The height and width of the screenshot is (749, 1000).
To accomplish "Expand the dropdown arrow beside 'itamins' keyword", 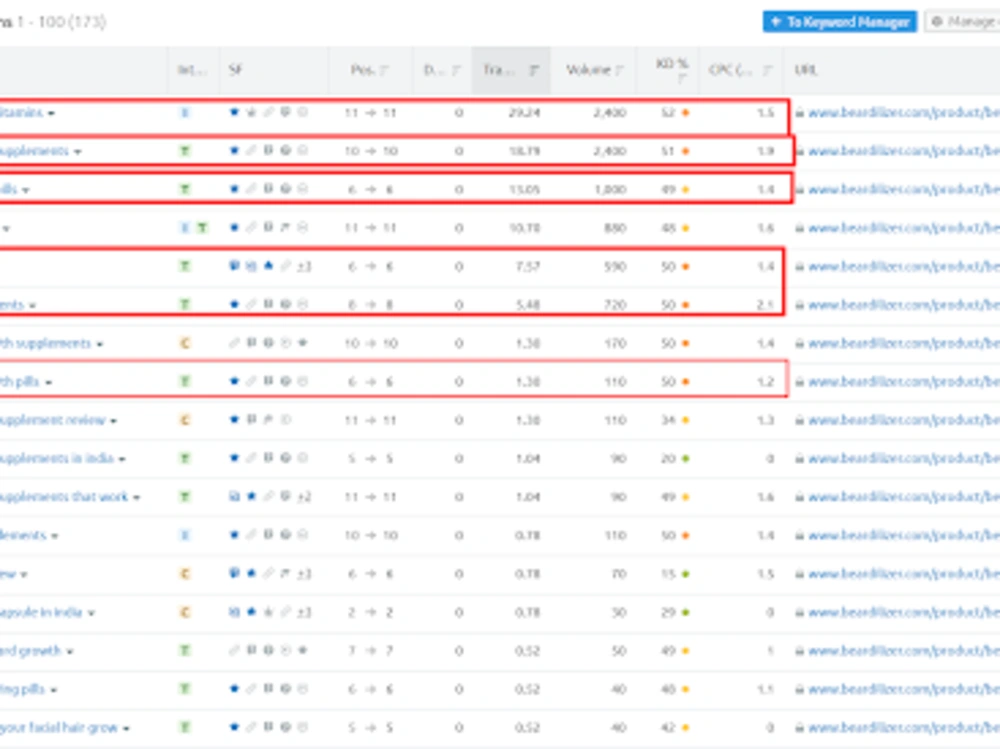I will point(51,114).
